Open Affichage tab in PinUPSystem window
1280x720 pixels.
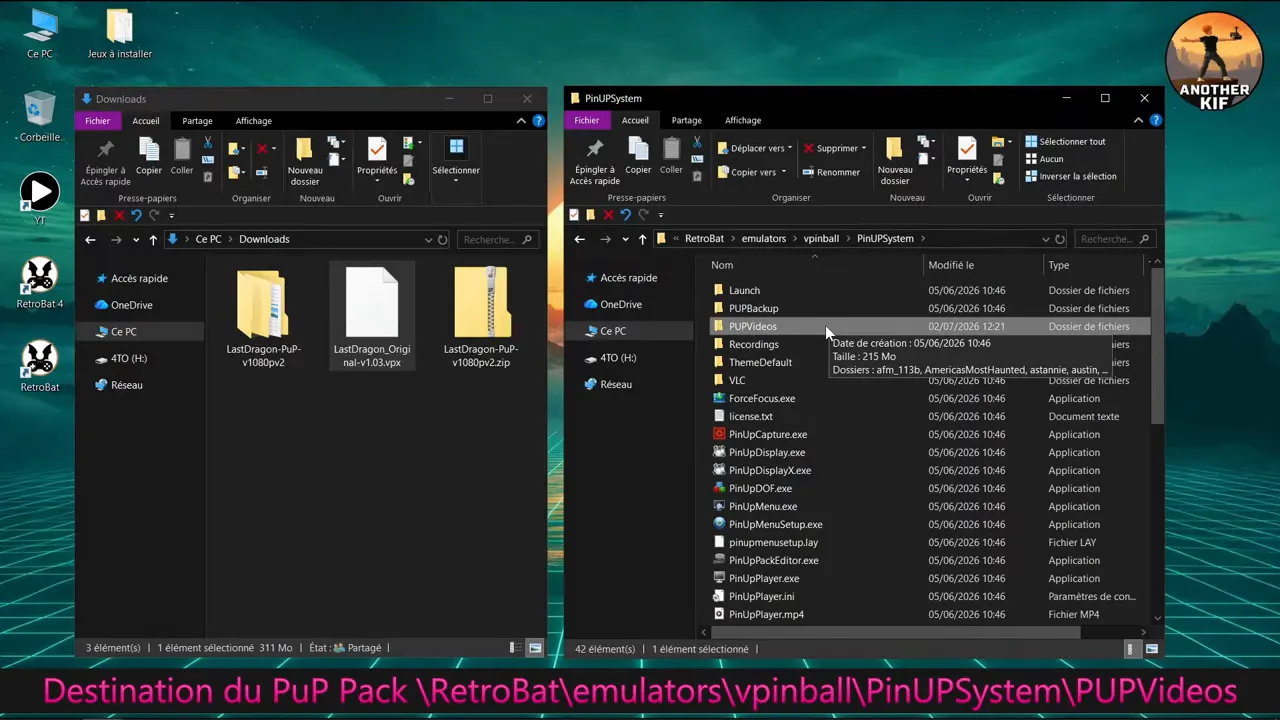point(743,120)
